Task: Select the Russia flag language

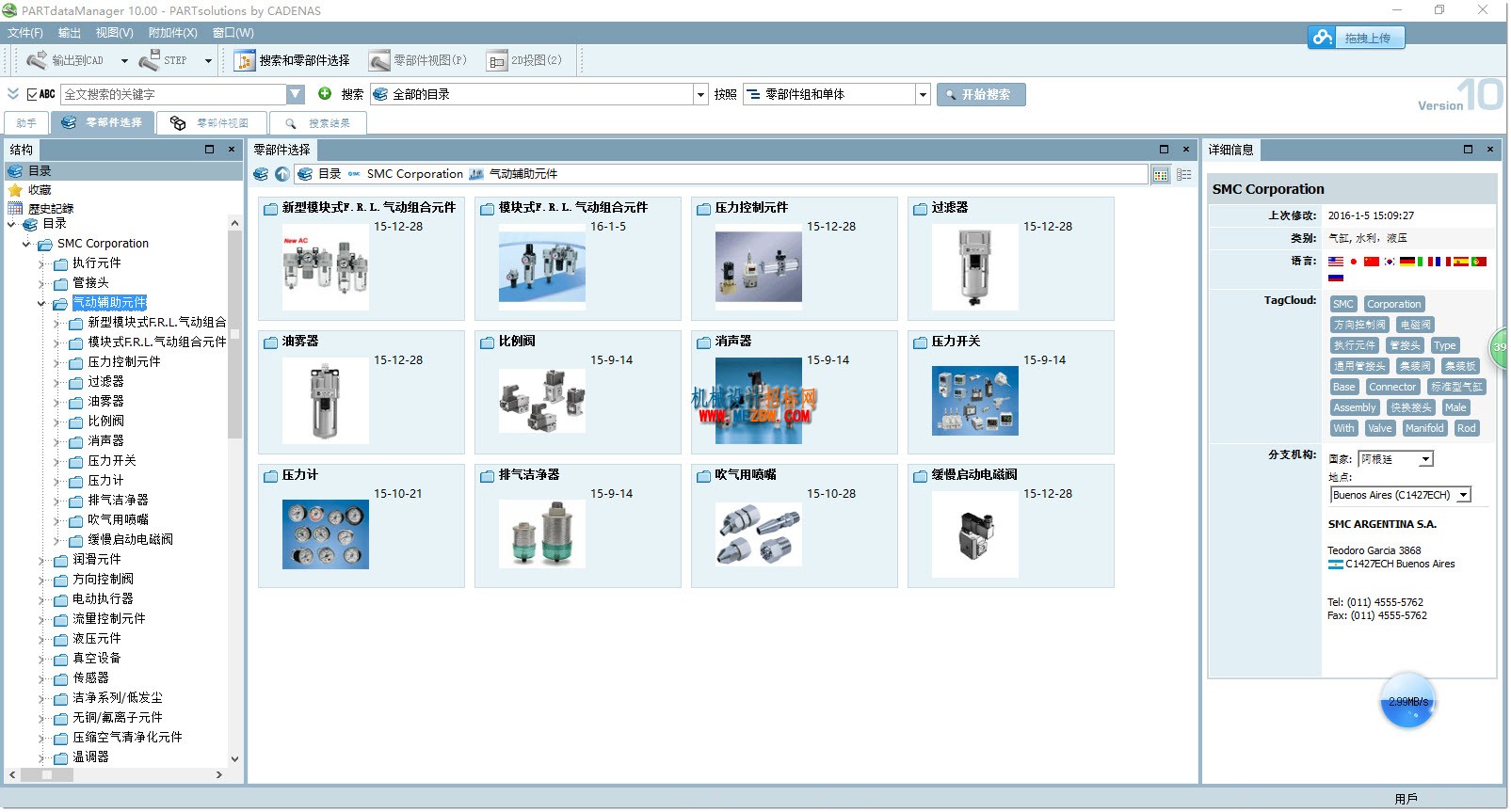Action: pyautogui.click(x=1336, y=278)
